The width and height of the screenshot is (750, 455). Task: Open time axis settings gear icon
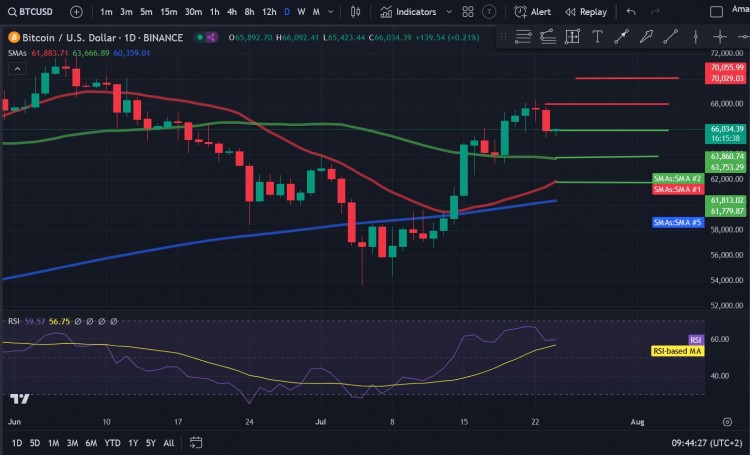click(x=727, y=422)
